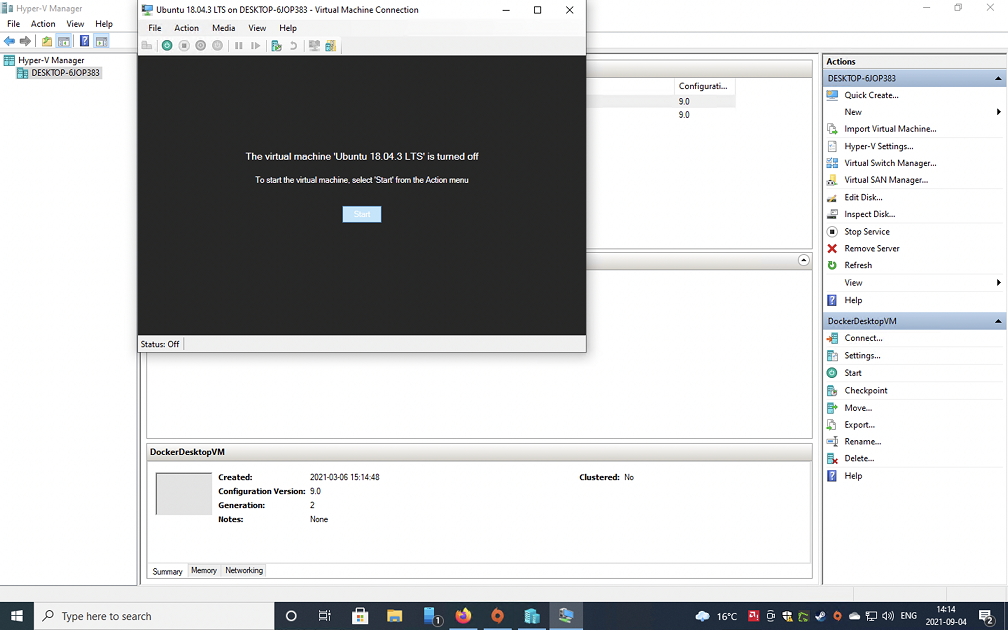Collapse DESKTOP-6JOP383 actions section header

pos(998,78)
